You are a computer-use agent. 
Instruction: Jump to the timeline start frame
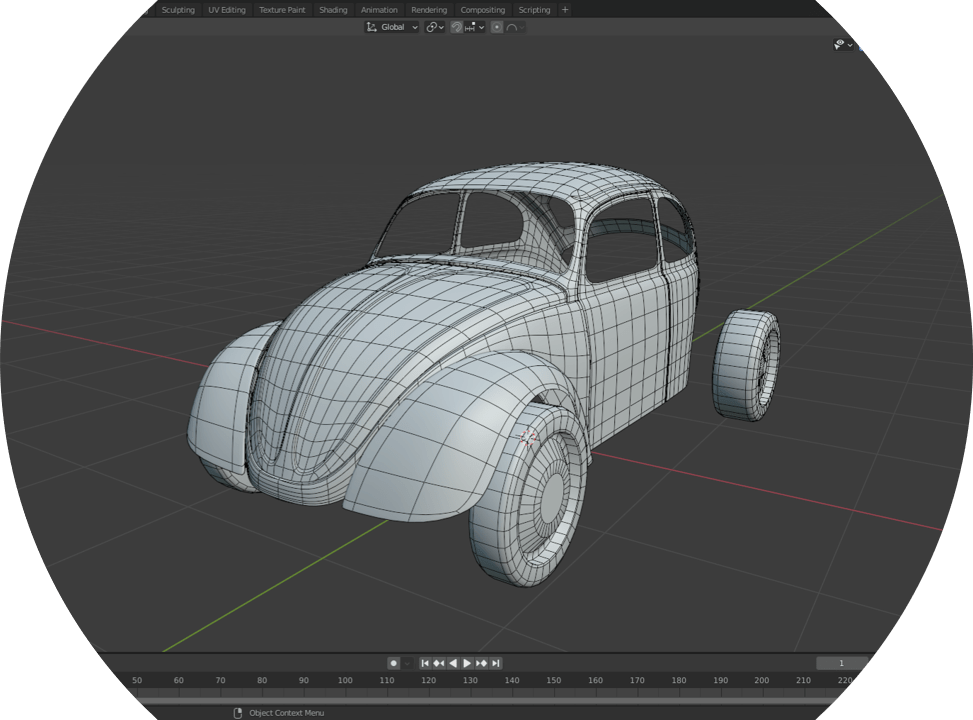425,664
